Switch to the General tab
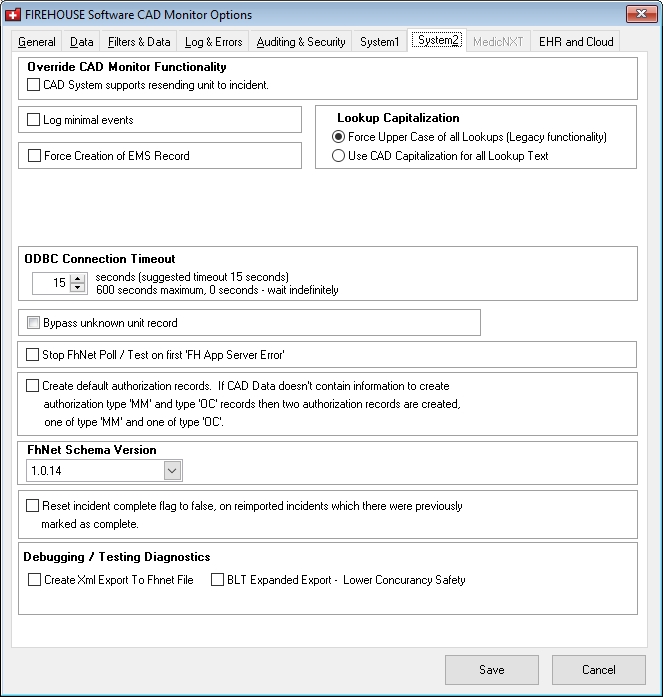The width and height of the screenshot is (663, 697). [x=37, y=42]
